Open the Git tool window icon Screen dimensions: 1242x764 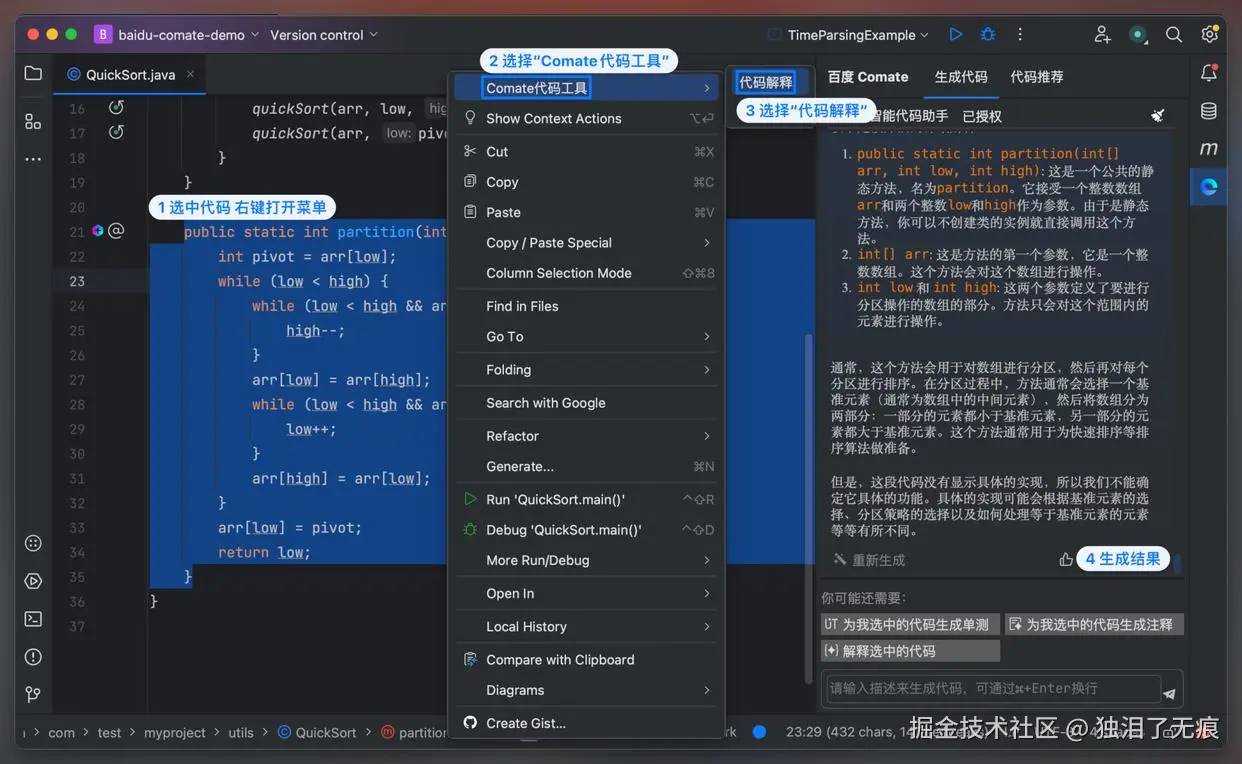tap(33, 694)
